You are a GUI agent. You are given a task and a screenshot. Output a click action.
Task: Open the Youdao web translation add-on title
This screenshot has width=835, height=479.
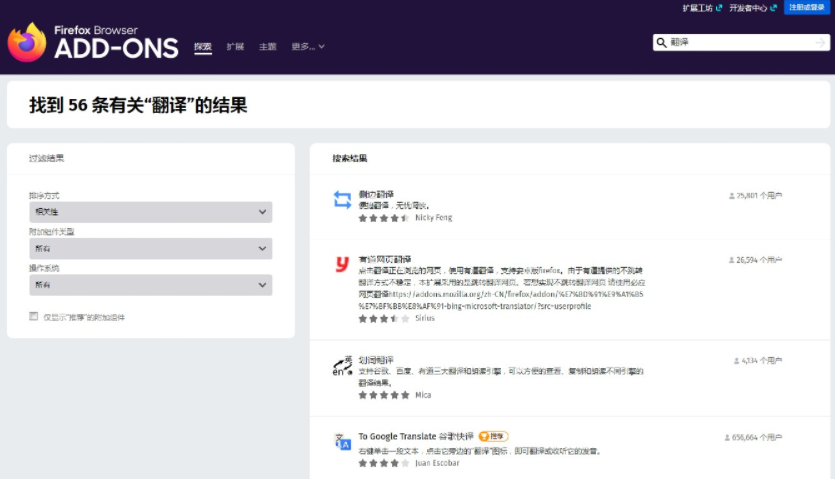[385, 259]
